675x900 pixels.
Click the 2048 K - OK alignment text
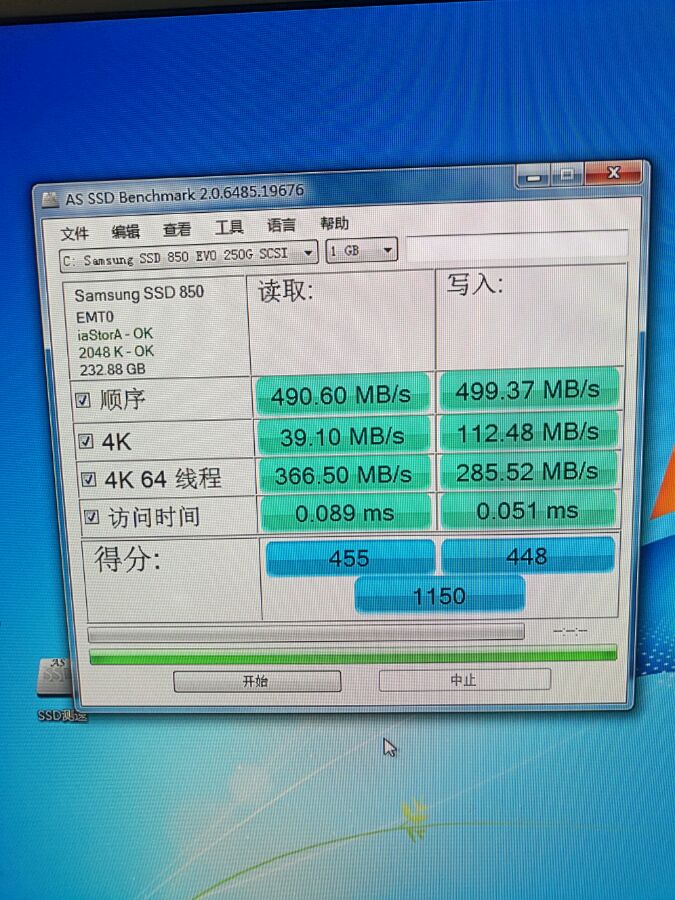(x=117, y=351)
